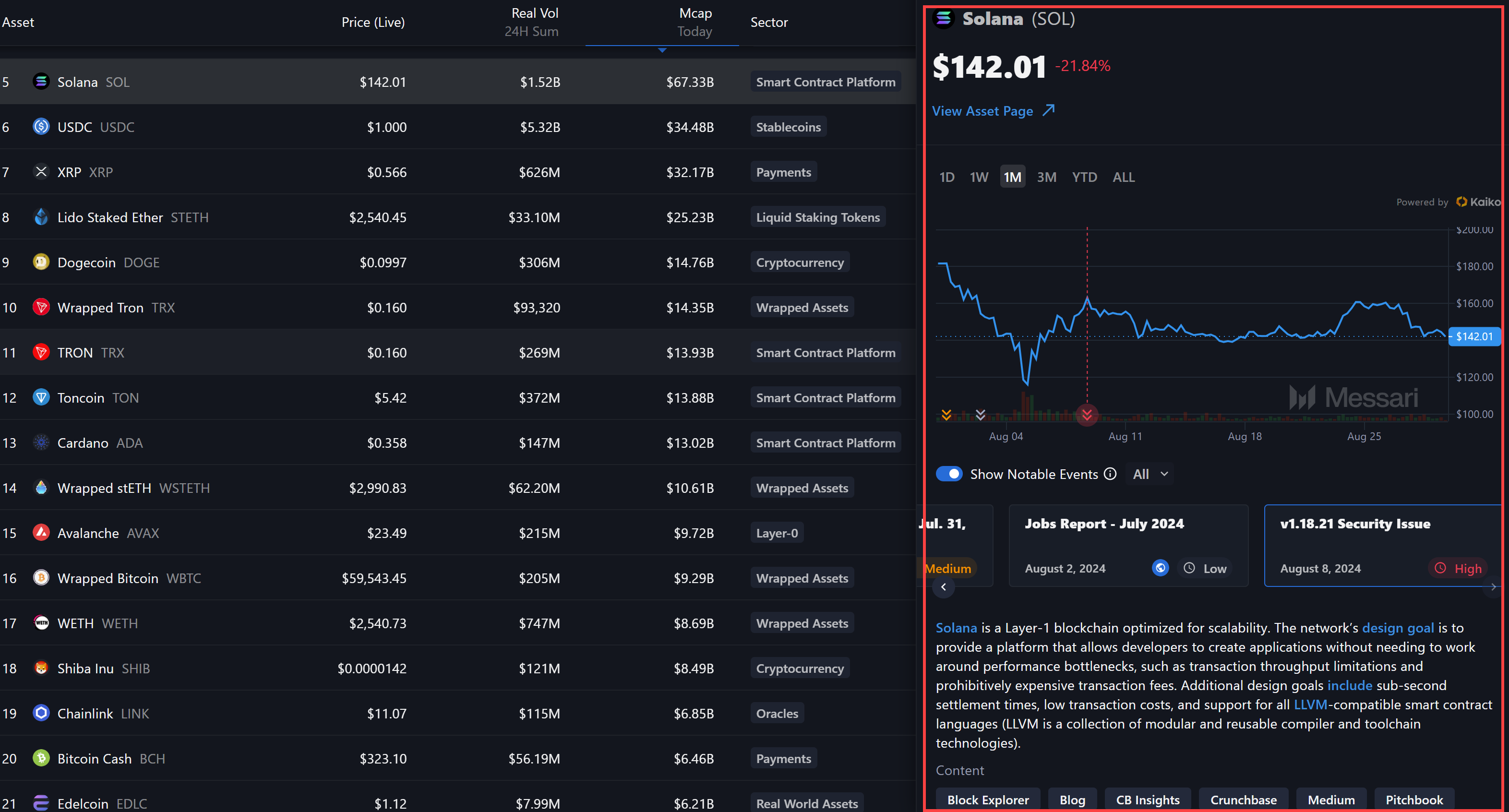Open the All events filter dropdown
The height and width of the screenshot is (812, 1509).
point(1150,474)
